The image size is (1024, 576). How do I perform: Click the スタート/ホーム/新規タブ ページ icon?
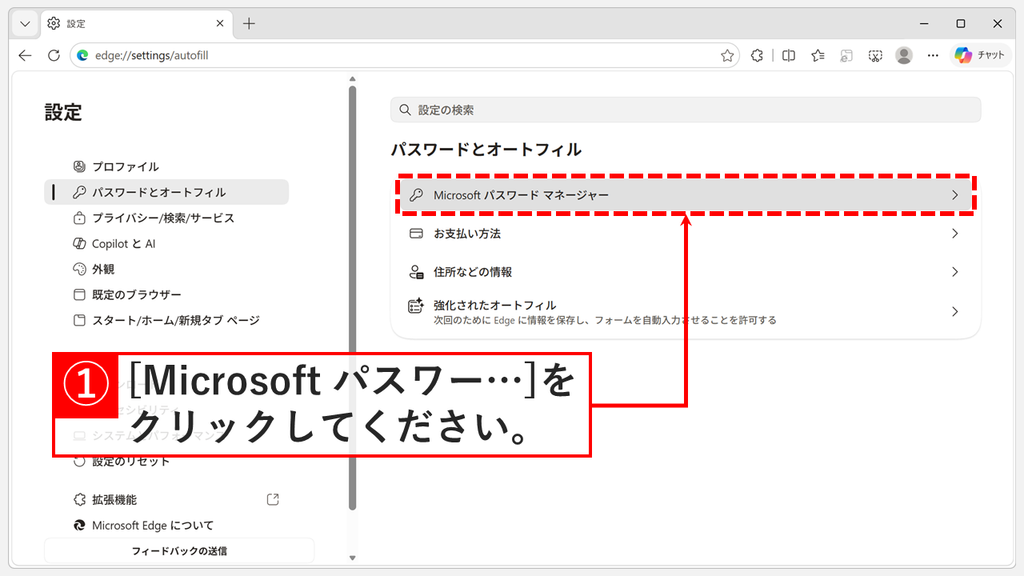[x=79, y=320]
